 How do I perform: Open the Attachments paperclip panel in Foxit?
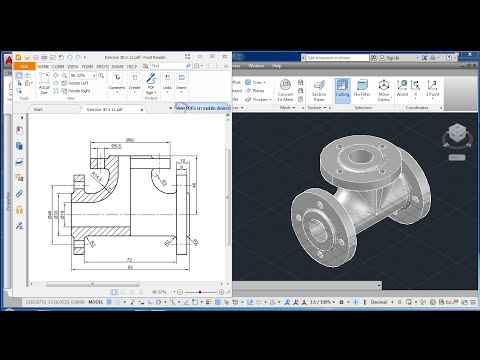[x=19, y=194]
